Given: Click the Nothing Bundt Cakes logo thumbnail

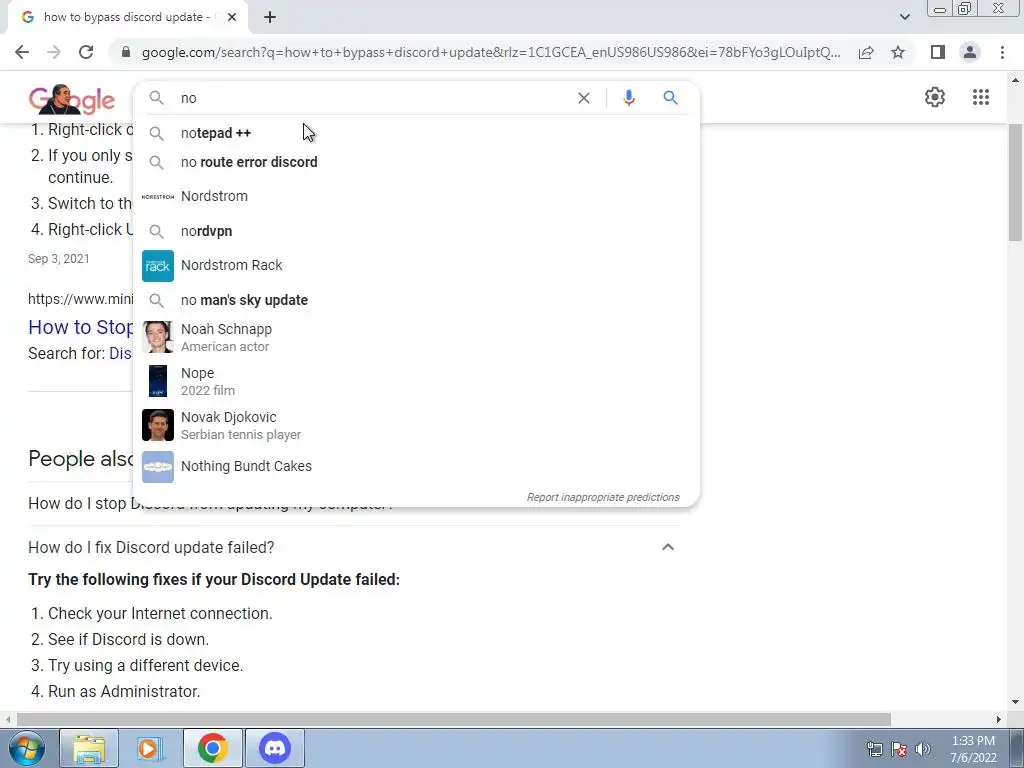Looking at the screenshot, I should [157, 467].
